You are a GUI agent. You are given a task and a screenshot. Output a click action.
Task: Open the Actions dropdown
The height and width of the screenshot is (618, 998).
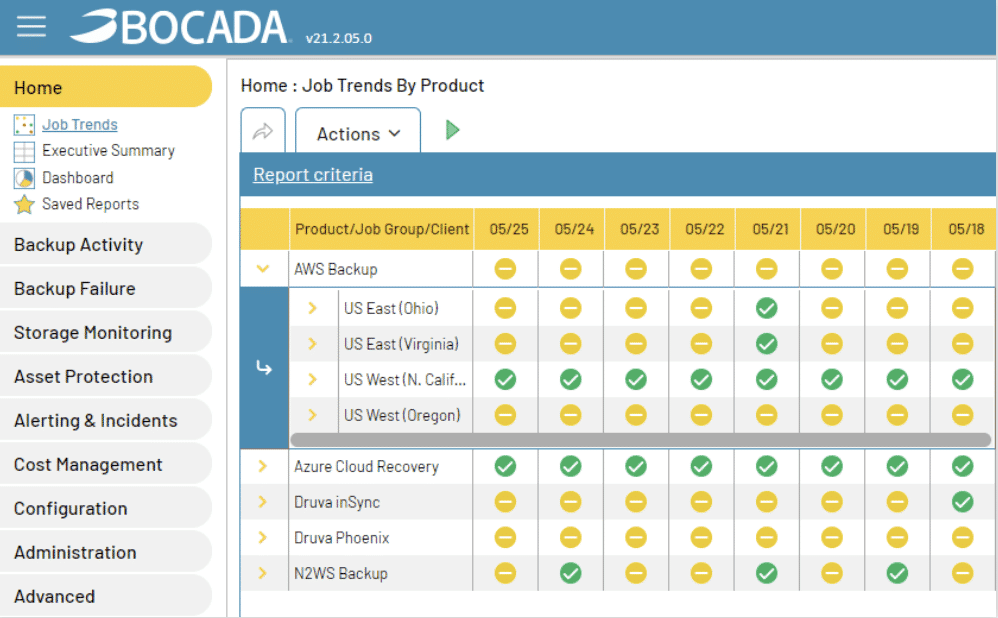coord(358,131)
